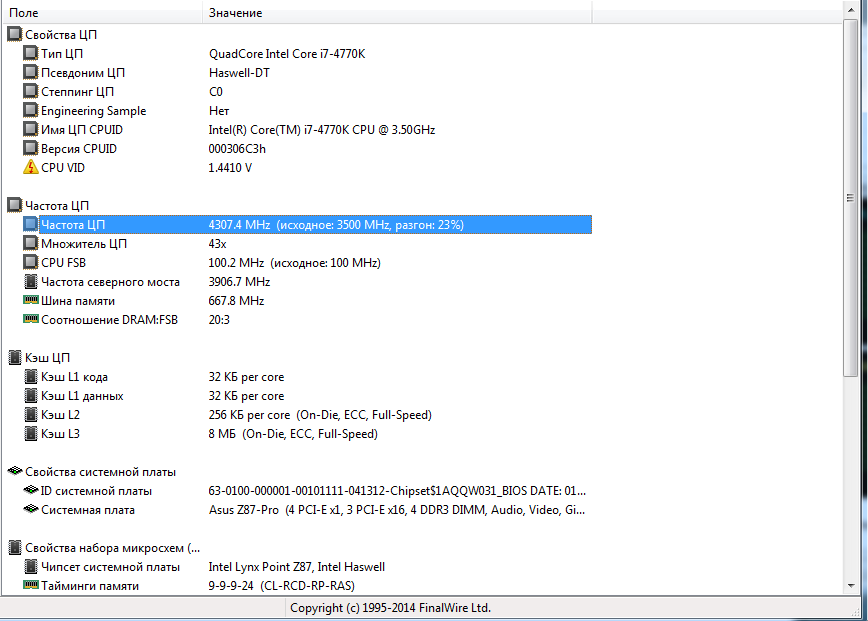The height and width of the screenshot is (621, 868).
Task: Click the multiplier value 43x
Action: (217, 244)
